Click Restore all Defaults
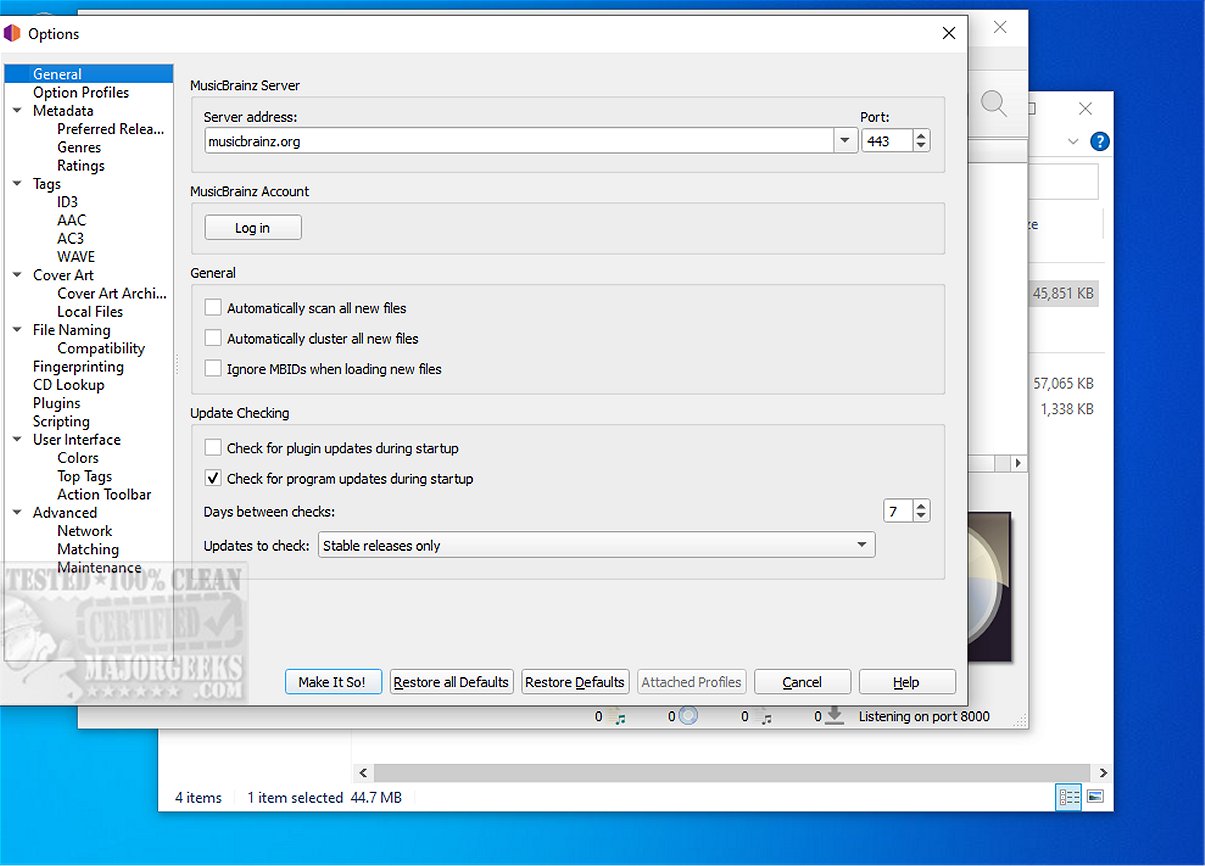The height and width of the screenshot is (866, 1205). pyautogui.click(x=452, y=682)
